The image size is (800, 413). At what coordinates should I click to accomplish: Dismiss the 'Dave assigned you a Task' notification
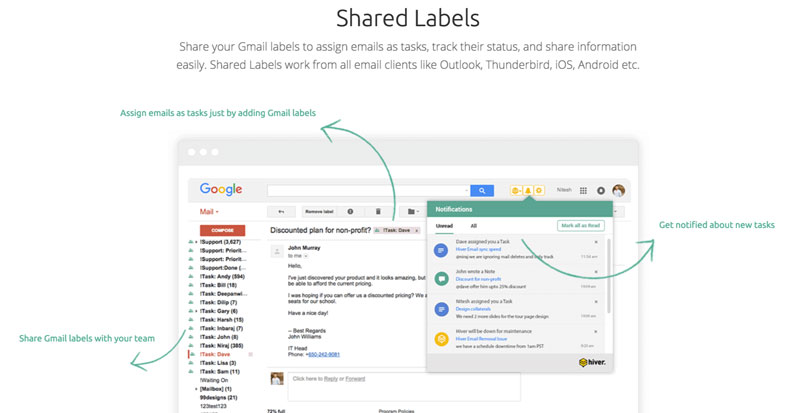596,242
